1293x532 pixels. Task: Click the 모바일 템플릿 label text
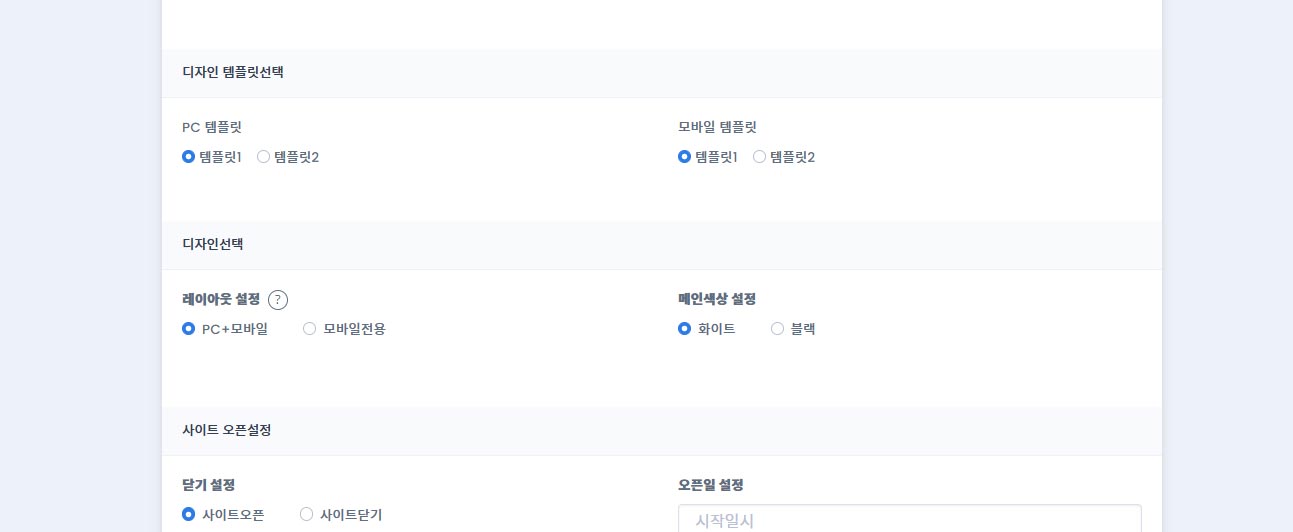[717, 127]
